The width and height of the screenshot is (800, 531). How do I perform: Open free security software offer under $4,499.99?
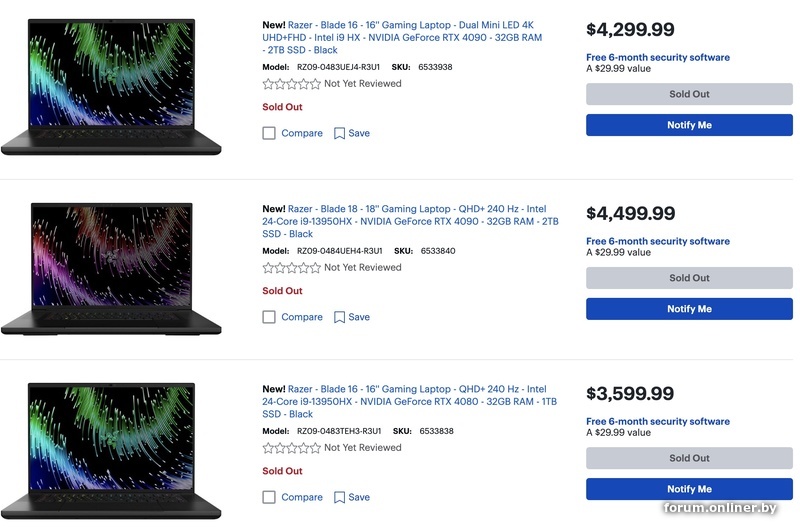pos(657,241)
